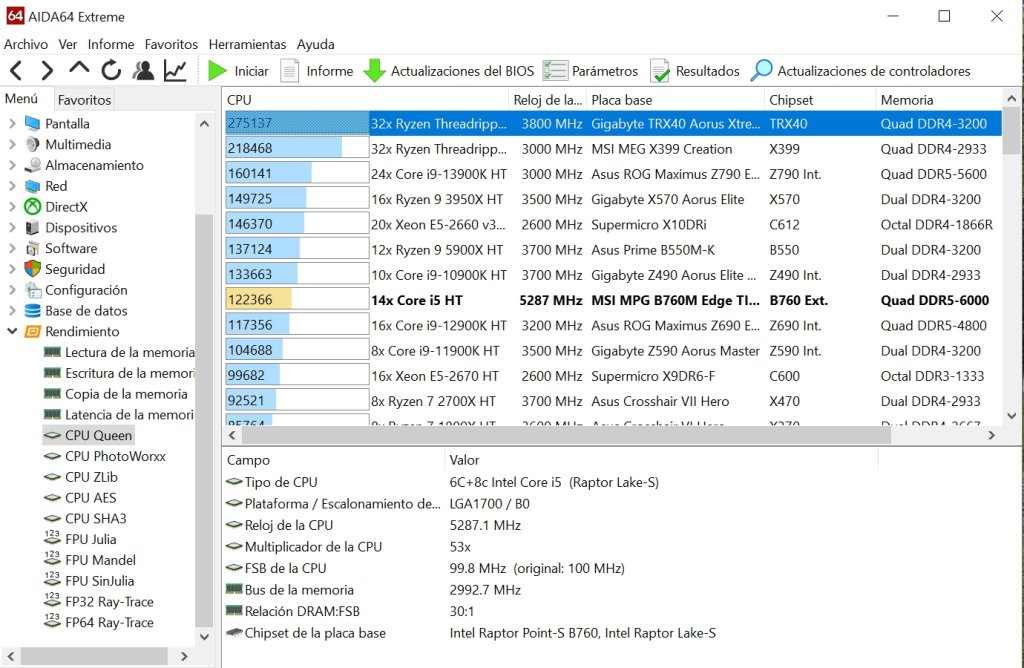Click the Configuración icon in tree

click(32, 290)
